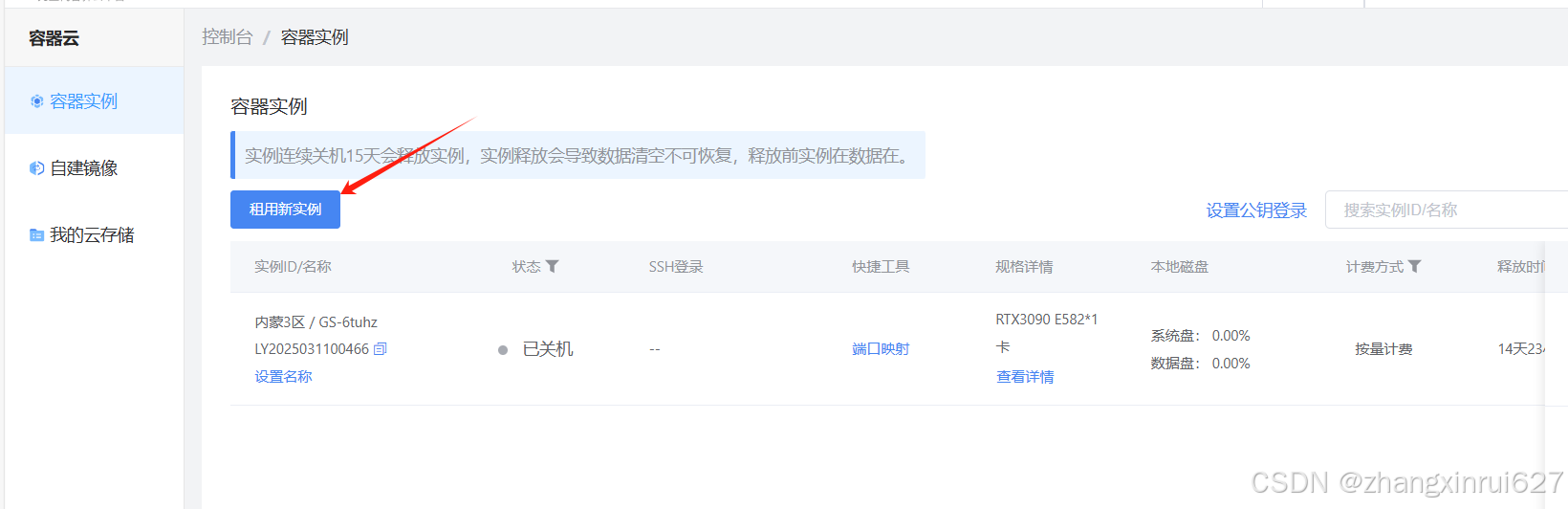Click the 自建镜像 sidebar icon
The height and width of the screenshot is (509, 1568).
[x=36, y=168]
